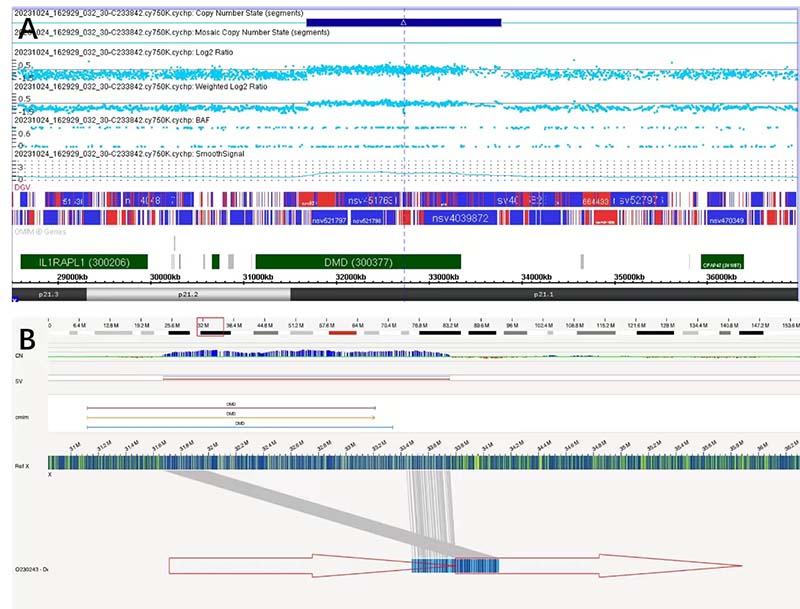Click cytoband p21.2

(188, 294)
